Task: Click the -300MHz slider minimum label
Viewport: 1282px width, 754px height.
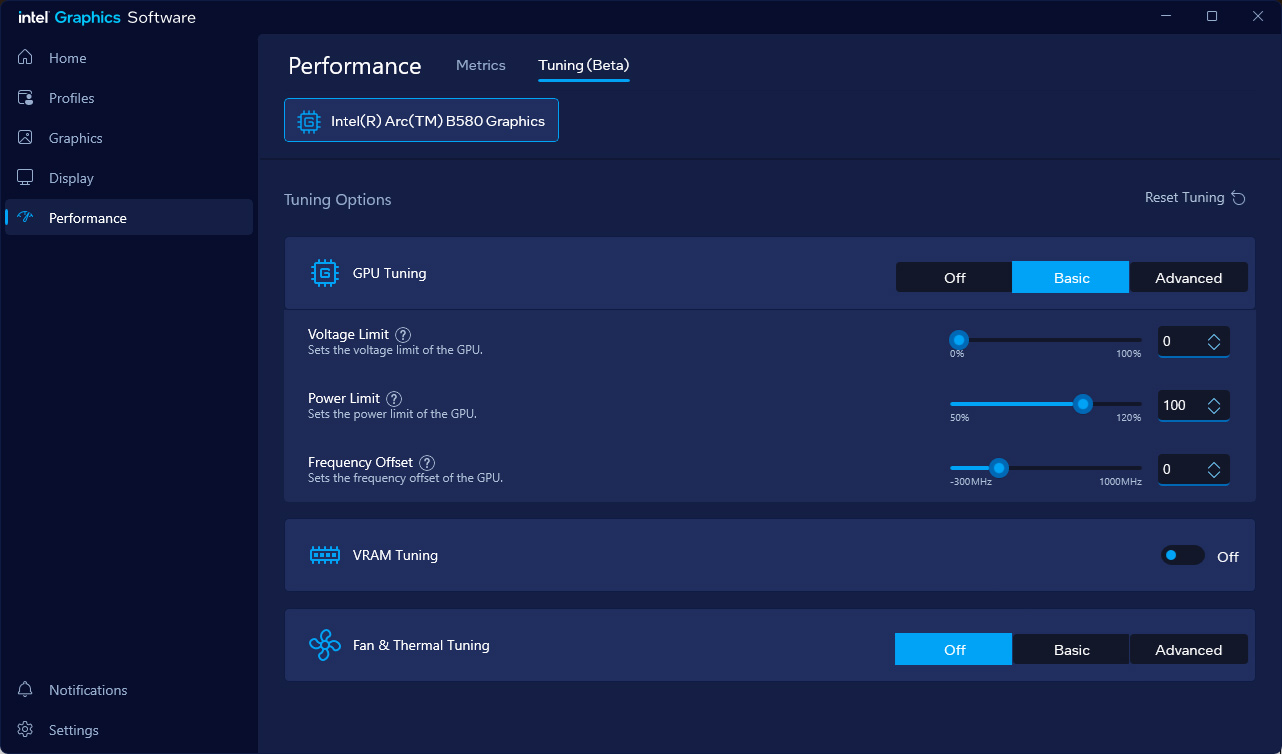Action: point(971,482)
